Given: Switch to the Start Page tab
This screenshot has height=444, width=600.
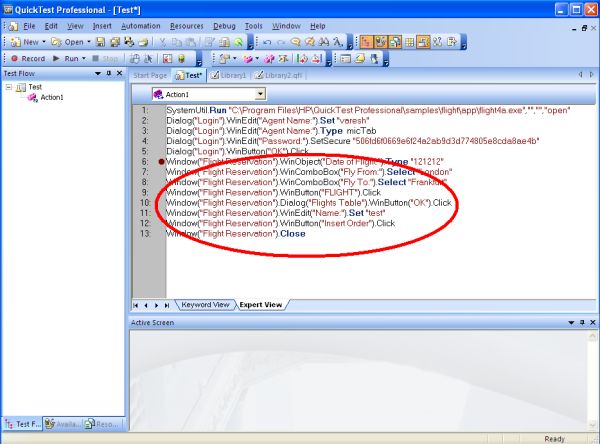Looking at the screenshot, I should click(150, 75).
